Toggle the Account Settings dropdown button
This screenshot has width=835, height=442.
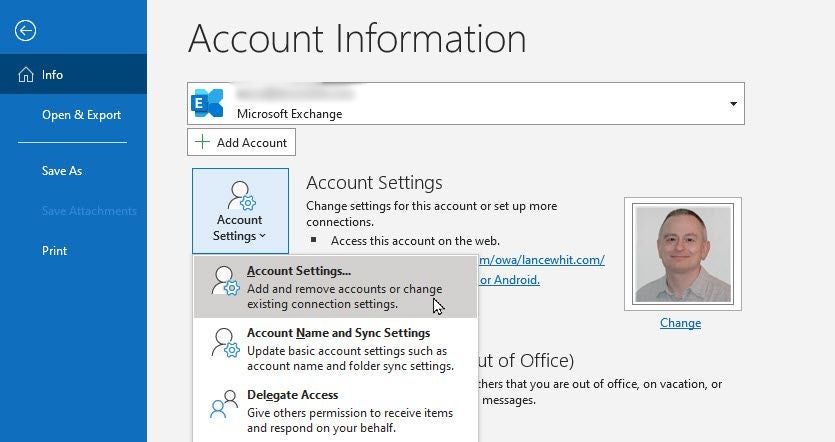pos(240,211)
